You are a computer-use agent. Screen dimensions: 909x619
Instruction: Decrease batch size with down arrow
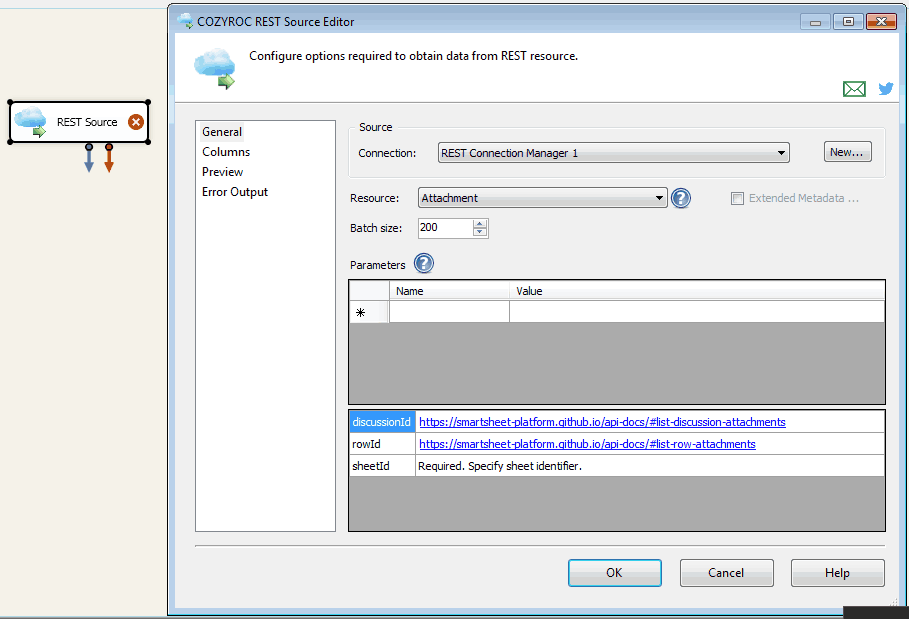[x=479, y=232]
